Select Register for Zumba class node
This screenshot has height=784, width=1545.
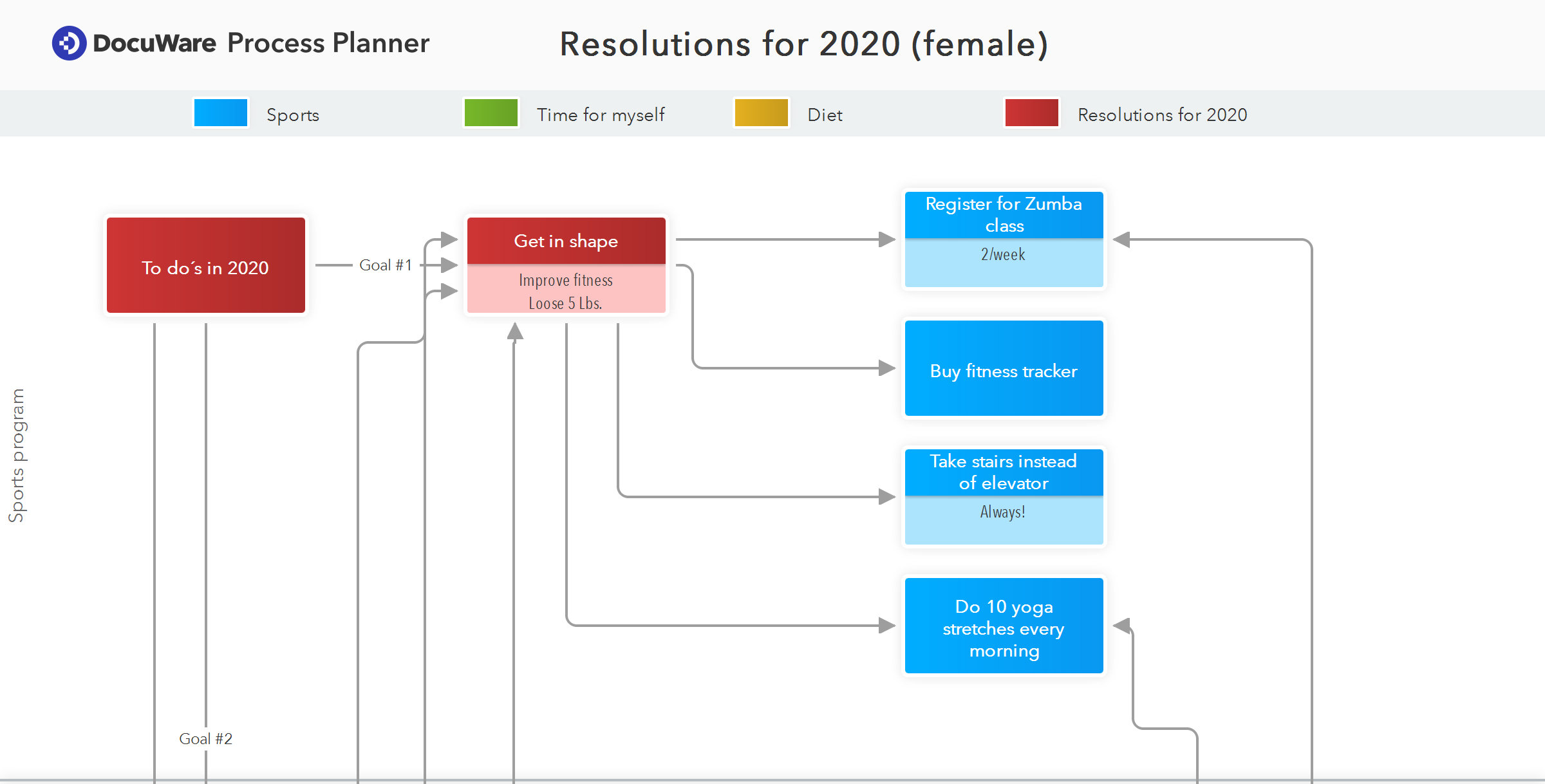tap(1004, 215)
